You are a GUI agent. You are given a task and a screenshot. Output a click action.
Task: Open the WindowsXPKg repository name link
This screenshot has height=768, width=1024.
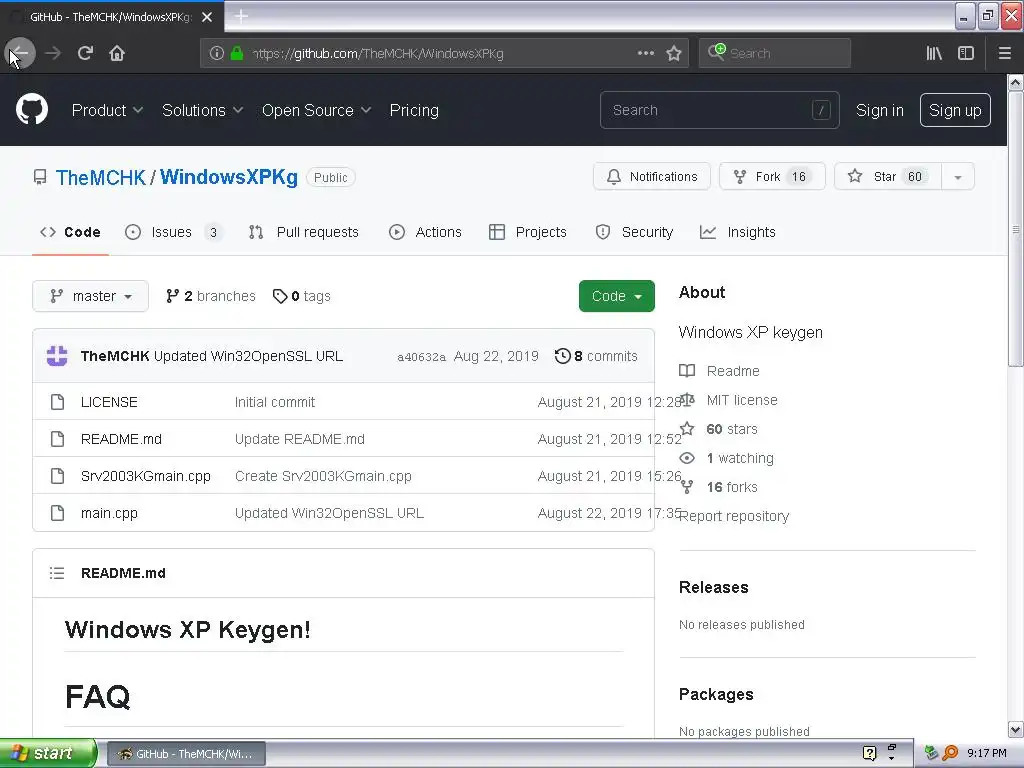pos(229,177)
